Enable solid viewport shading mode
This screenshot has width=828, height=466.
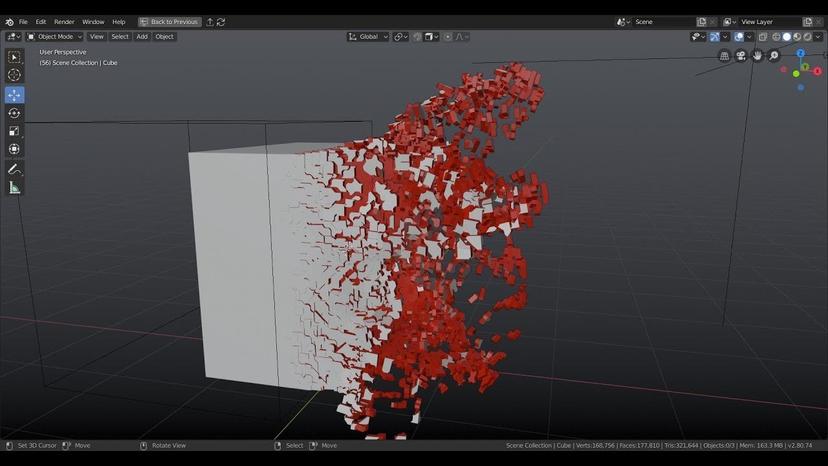click(x=786, y=37)
